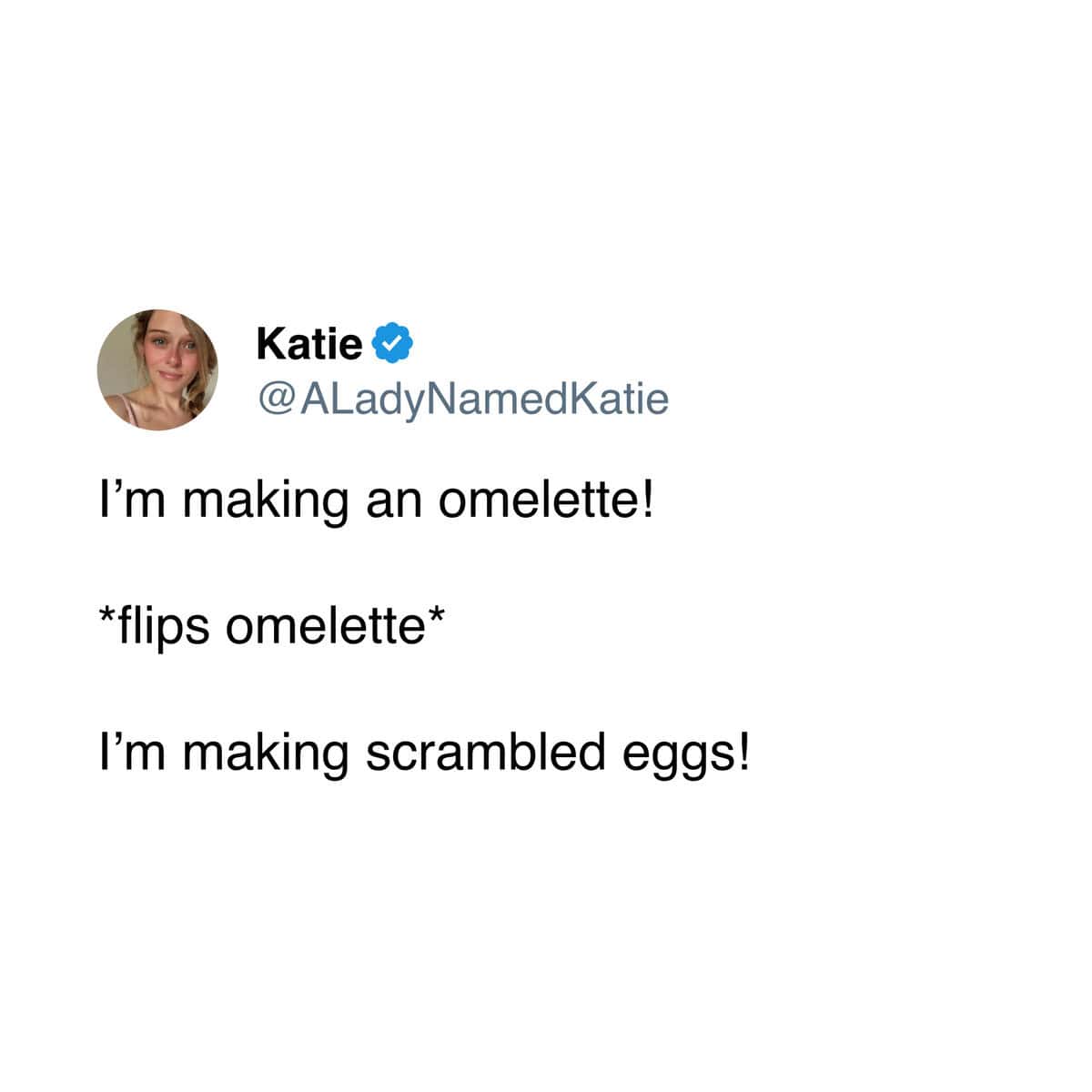Click the display name "Katie"

click(309, 343)
